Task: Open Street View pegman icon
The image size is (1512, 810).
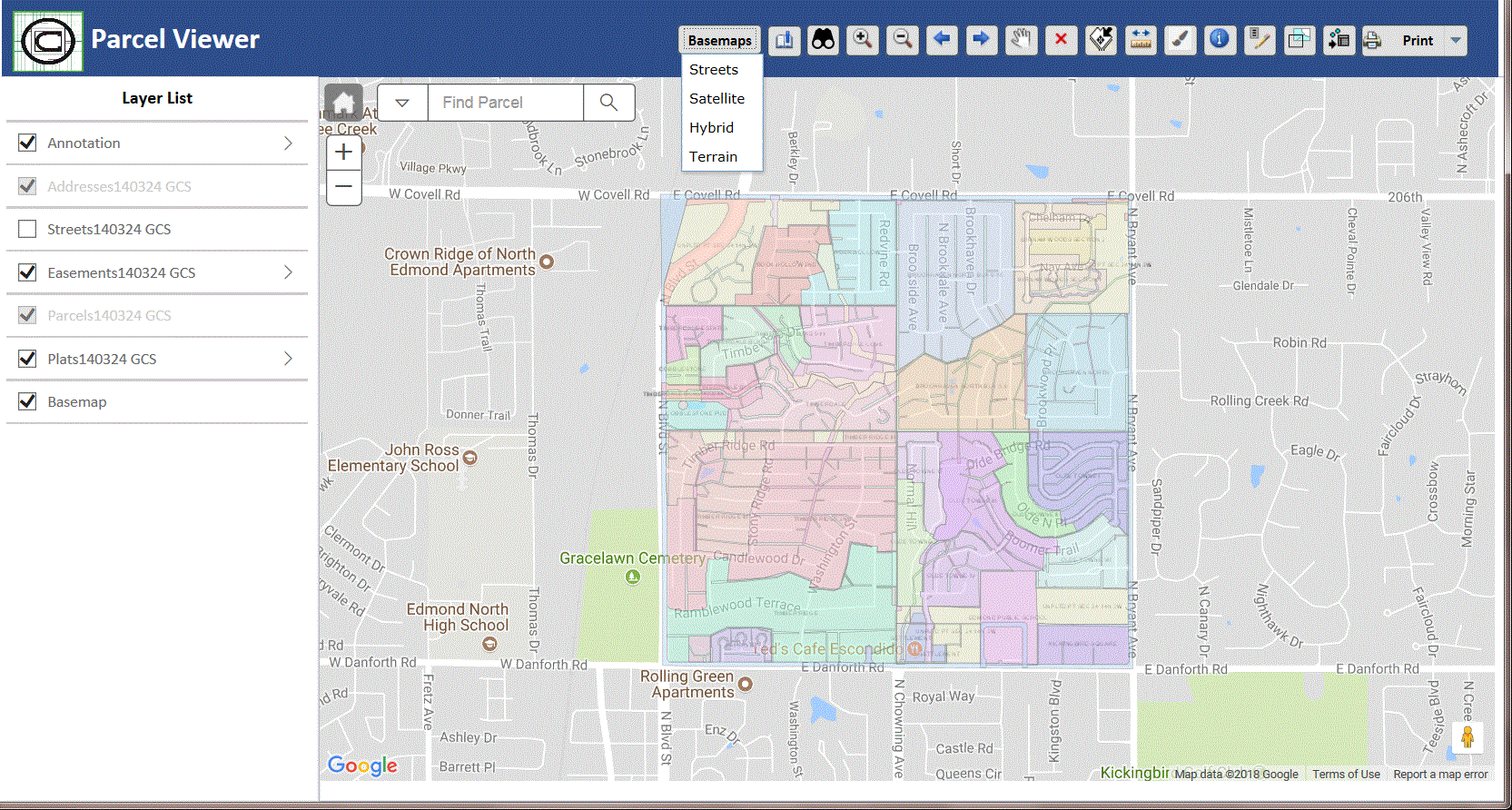Action: (1467, 737)
